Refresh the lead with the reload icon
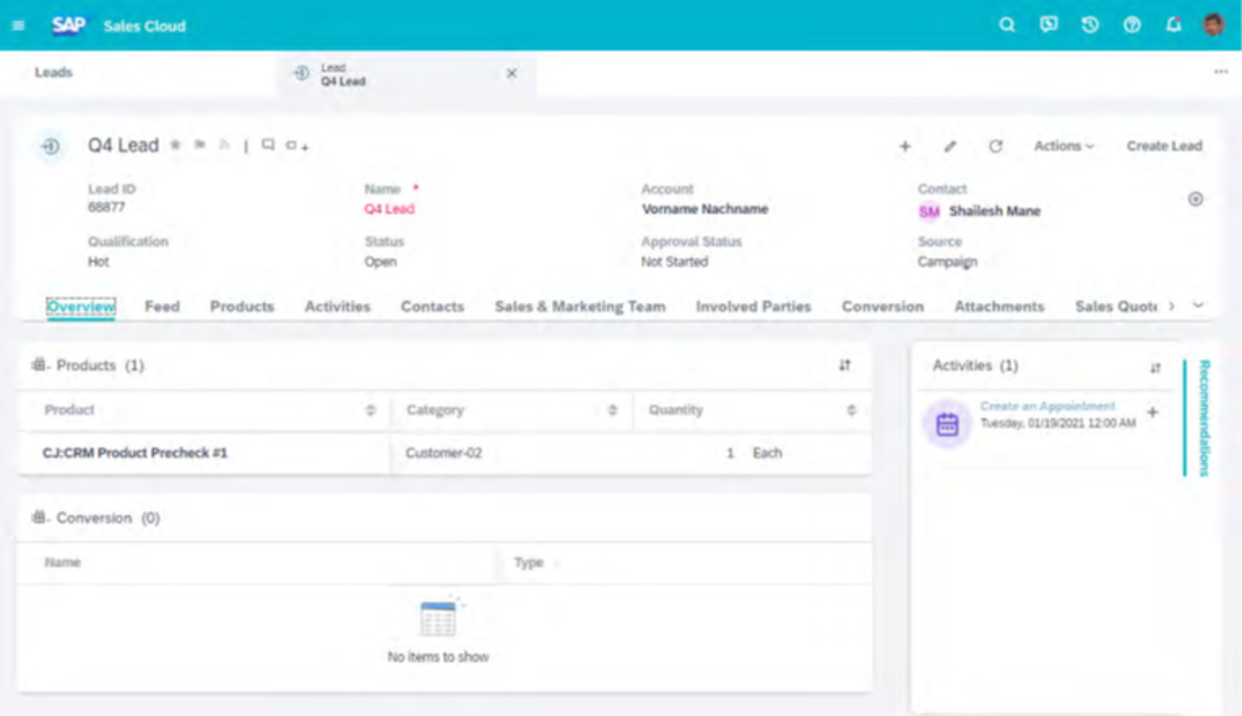The width and height of the screenshot is (1242, 716). tap(996, 146)
